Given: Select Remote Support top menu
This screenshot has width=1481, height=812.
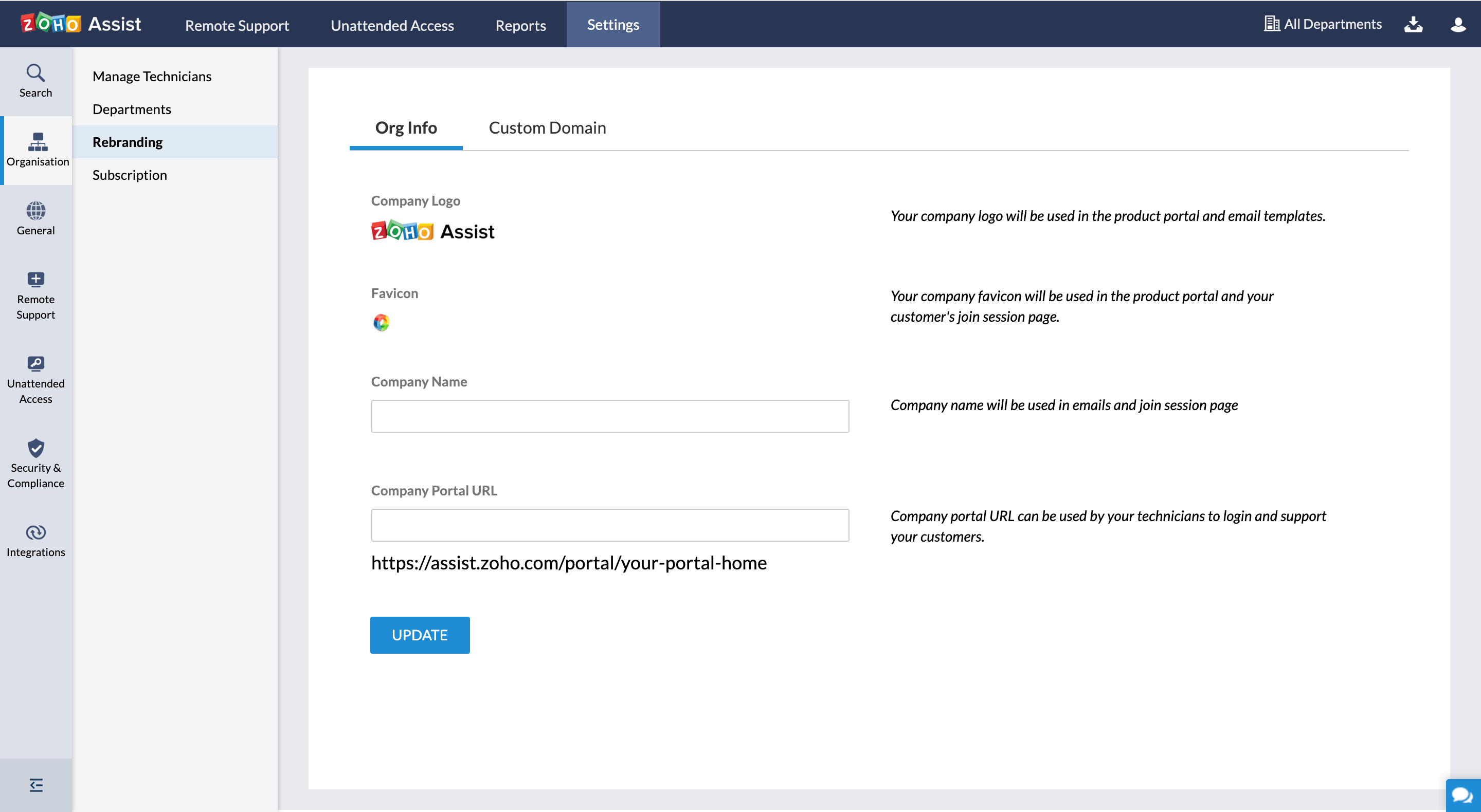Looking at the screenshot, I should point(237,25).
